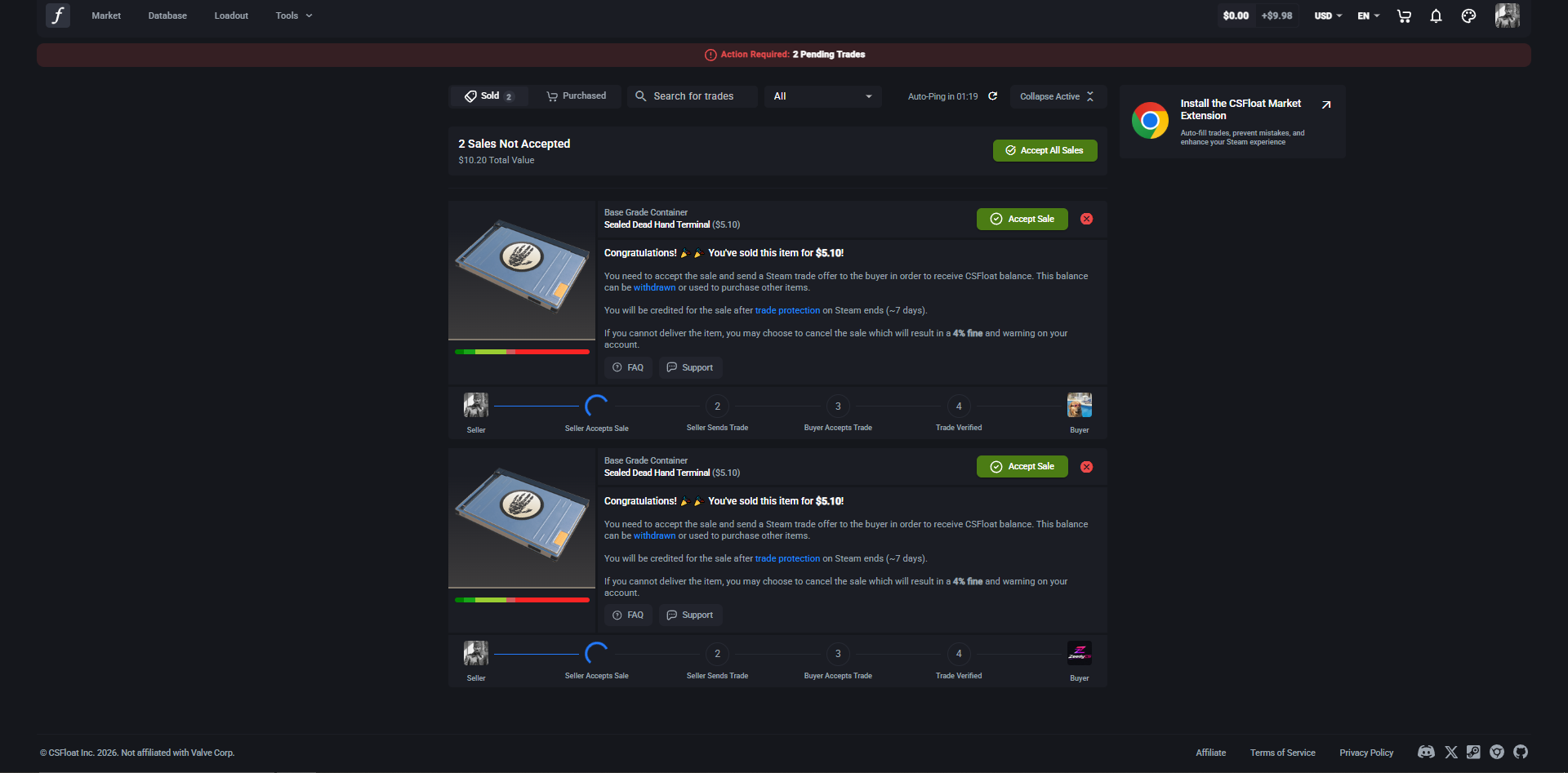Click the +$9.98 pending balance
The width and height of the screenshot is (1568, 773).
[1276, 16]
